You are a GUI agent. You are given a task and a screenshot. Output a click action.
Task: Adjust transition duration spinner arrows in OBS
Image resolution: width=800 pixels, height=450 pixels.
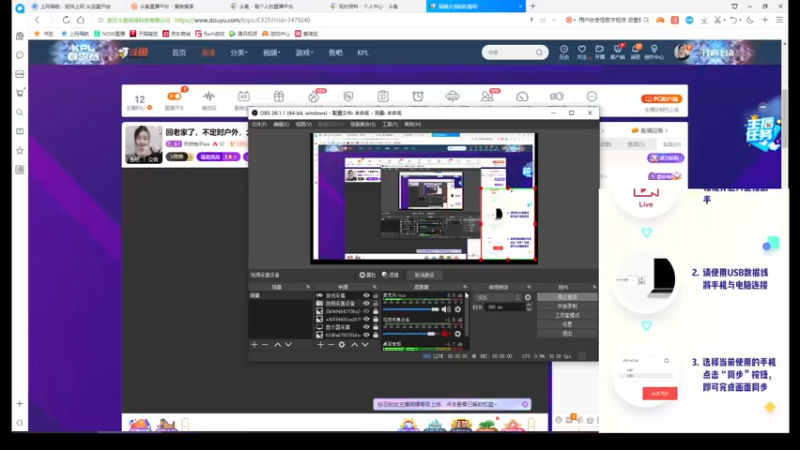529,307
